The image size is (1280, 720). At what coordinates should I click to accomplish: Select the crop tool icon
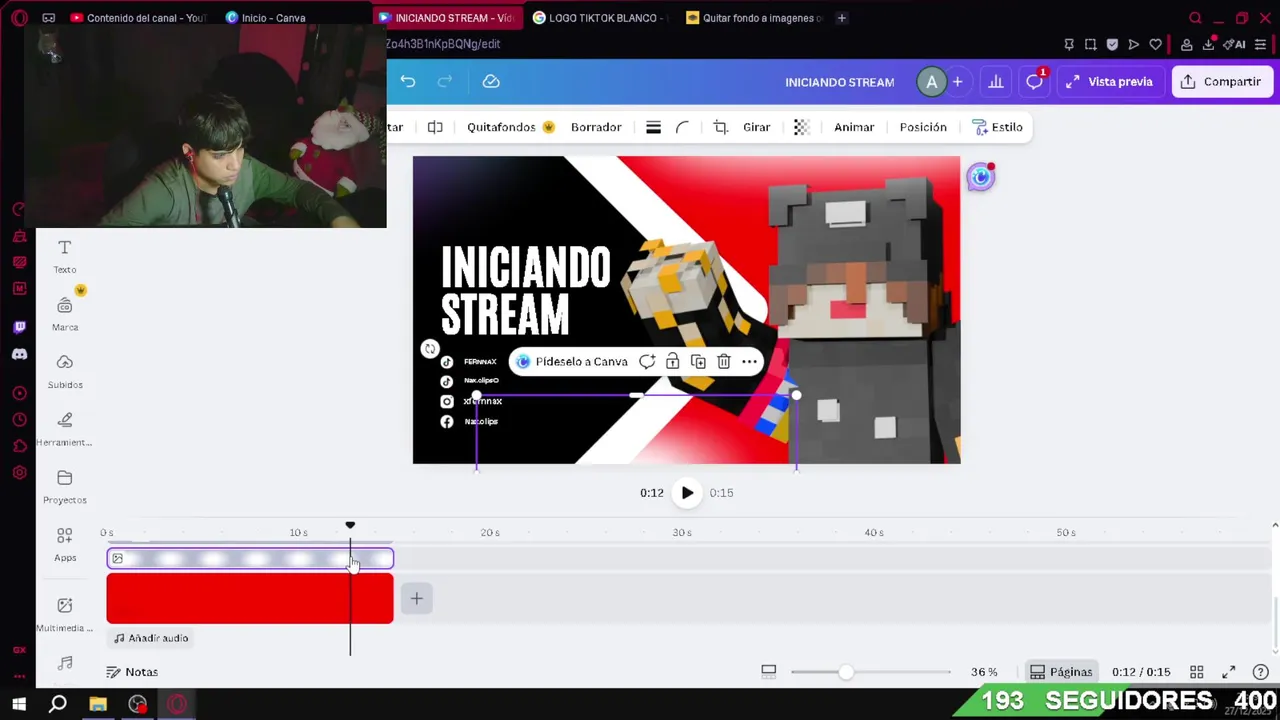[x=721, y=127]
